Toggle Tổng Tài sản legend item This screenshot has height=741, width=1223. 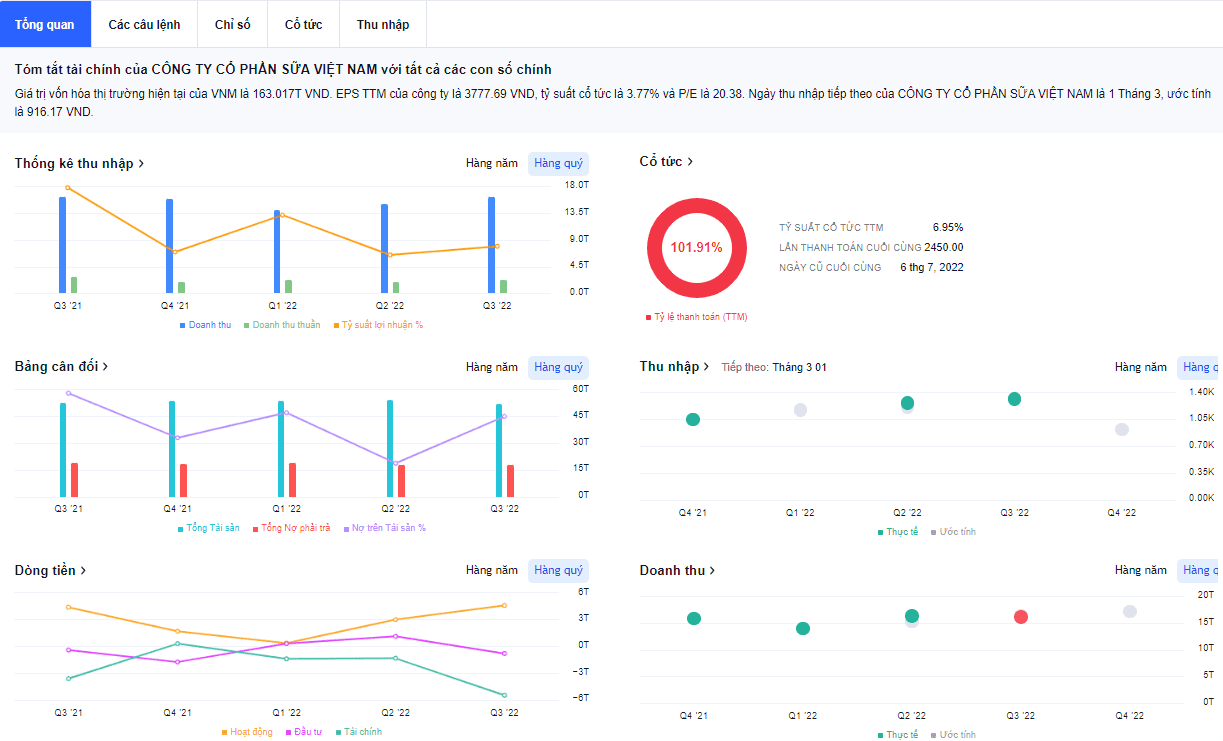pyautogui.click(x=208, y=528)
